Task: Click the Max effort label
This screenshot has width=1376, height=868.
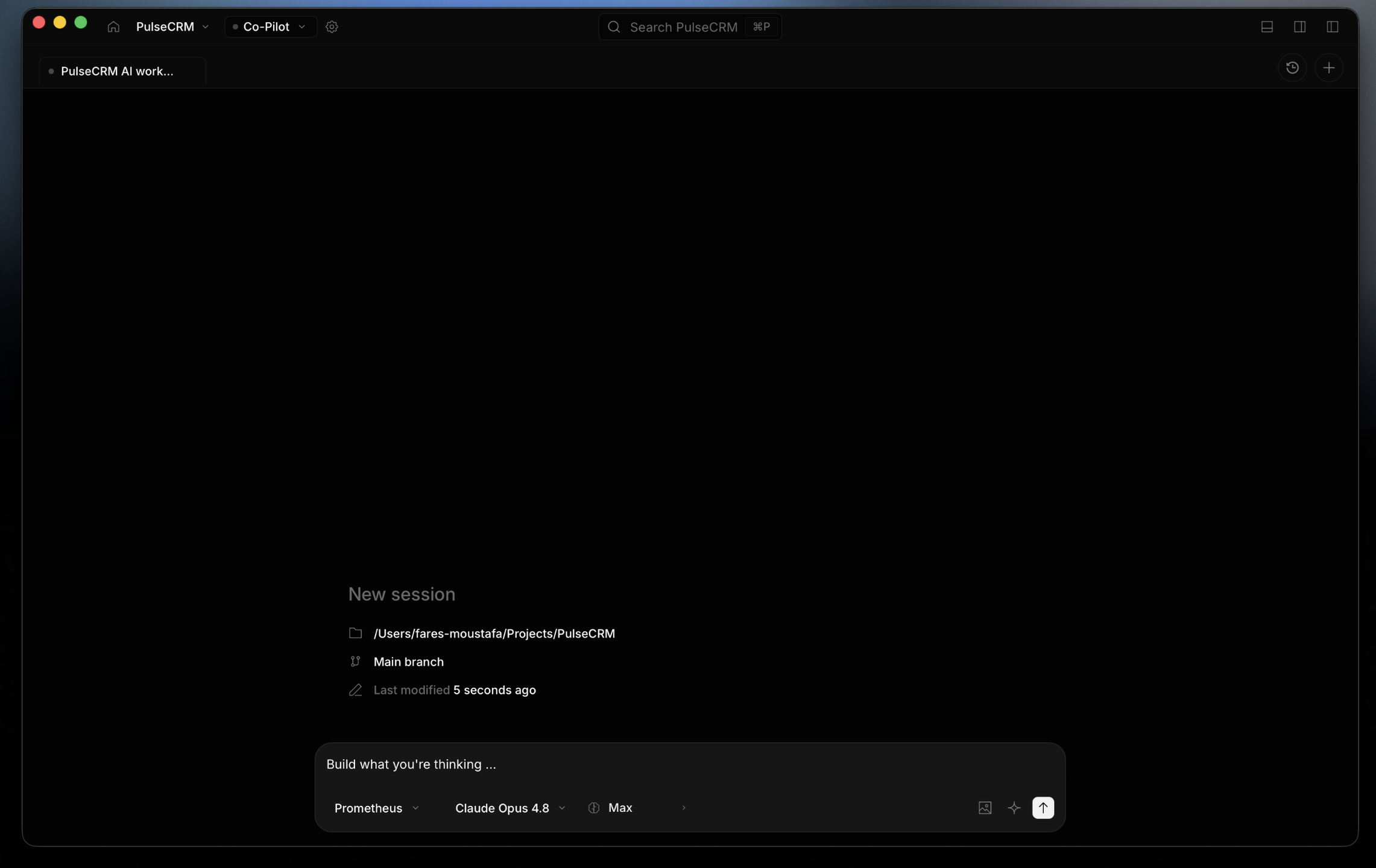Action: [x=620, y=808]
